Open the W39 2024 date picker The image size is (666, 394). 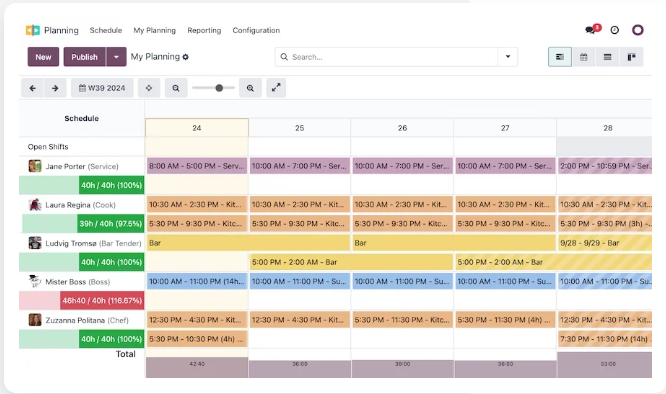(x=102, y=88)
